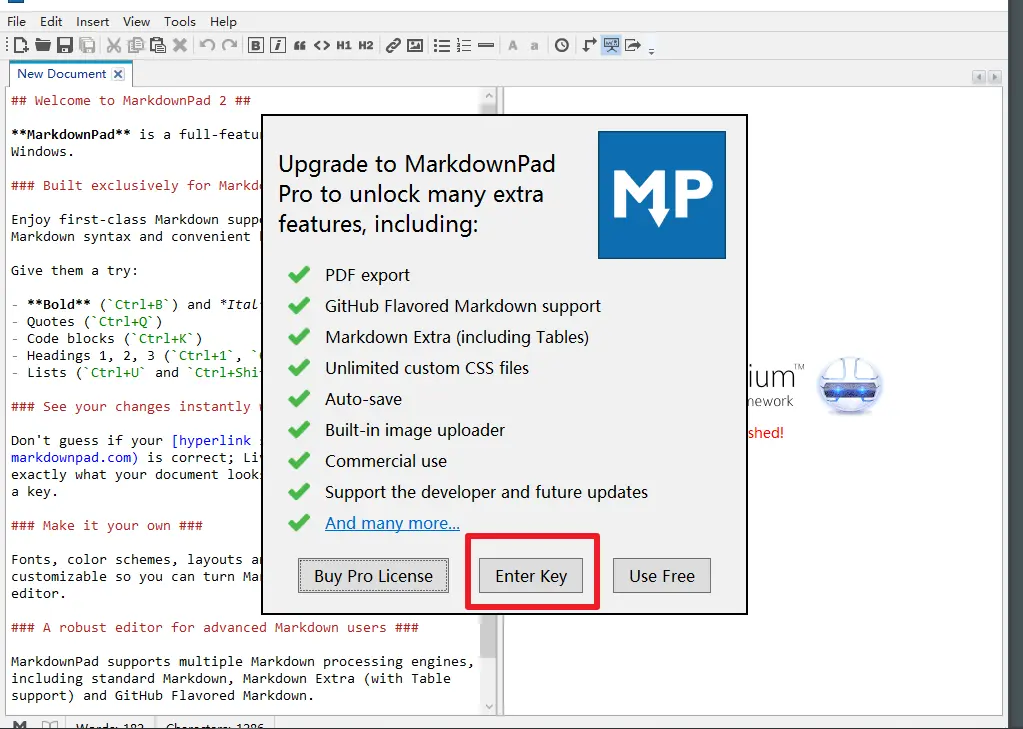Expand the toolbar overflow arrow
1023x729 pixels.
[x=651, y=50]
